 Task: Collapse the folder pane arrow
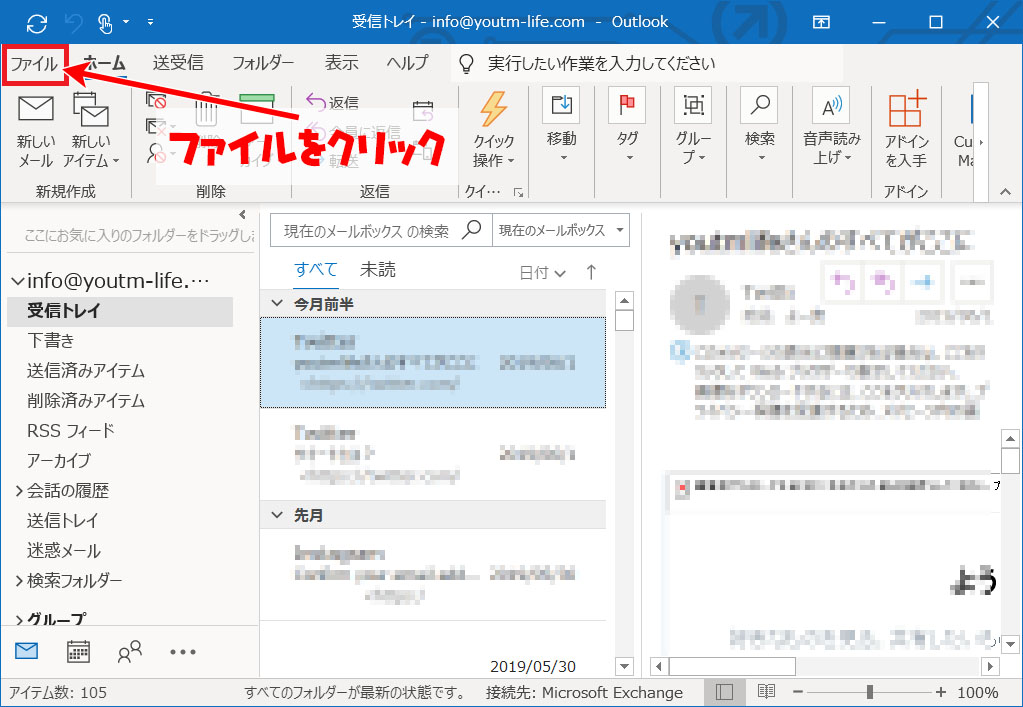(x=243, y=215)
